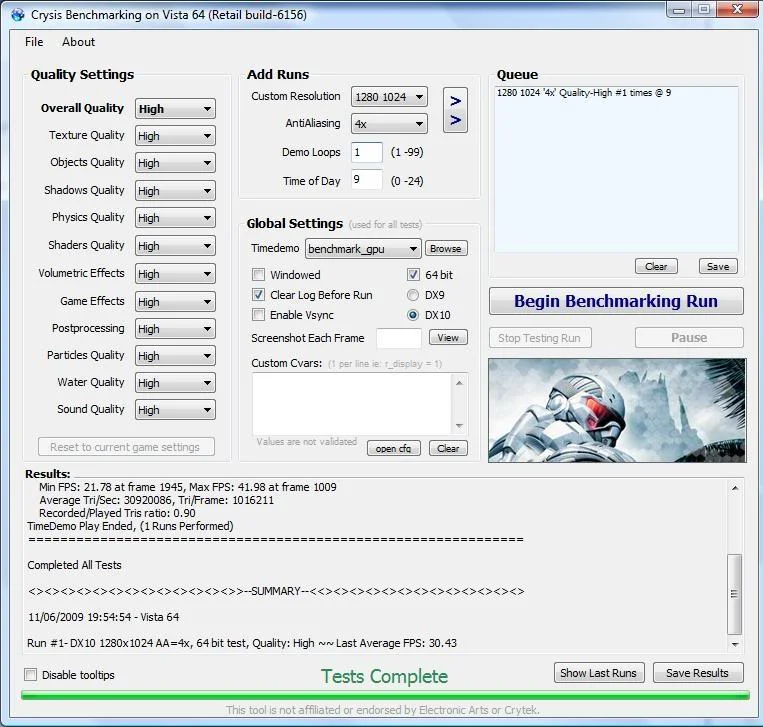This screenshot has height=727, width=763.
Task: Click the Completed All Tests line
Action: pos(74,565)
